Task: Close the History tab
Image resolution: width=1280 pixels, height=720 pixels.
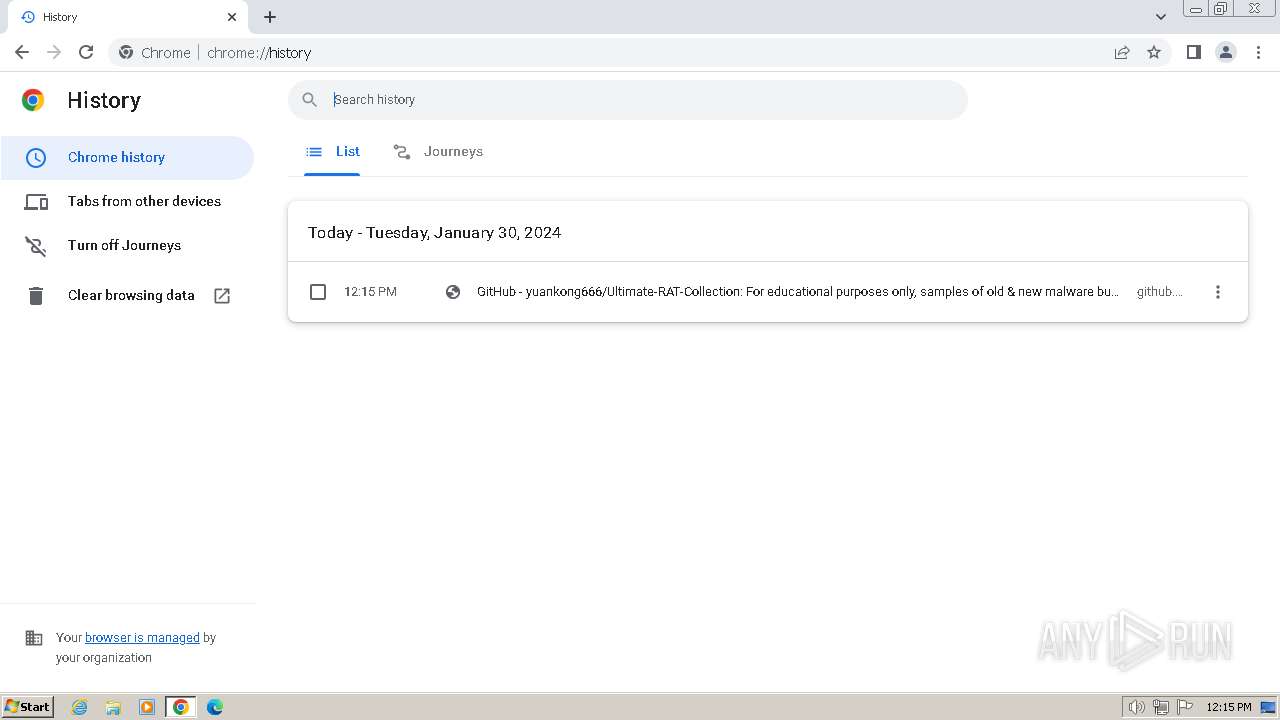Action: click(232, 17)
